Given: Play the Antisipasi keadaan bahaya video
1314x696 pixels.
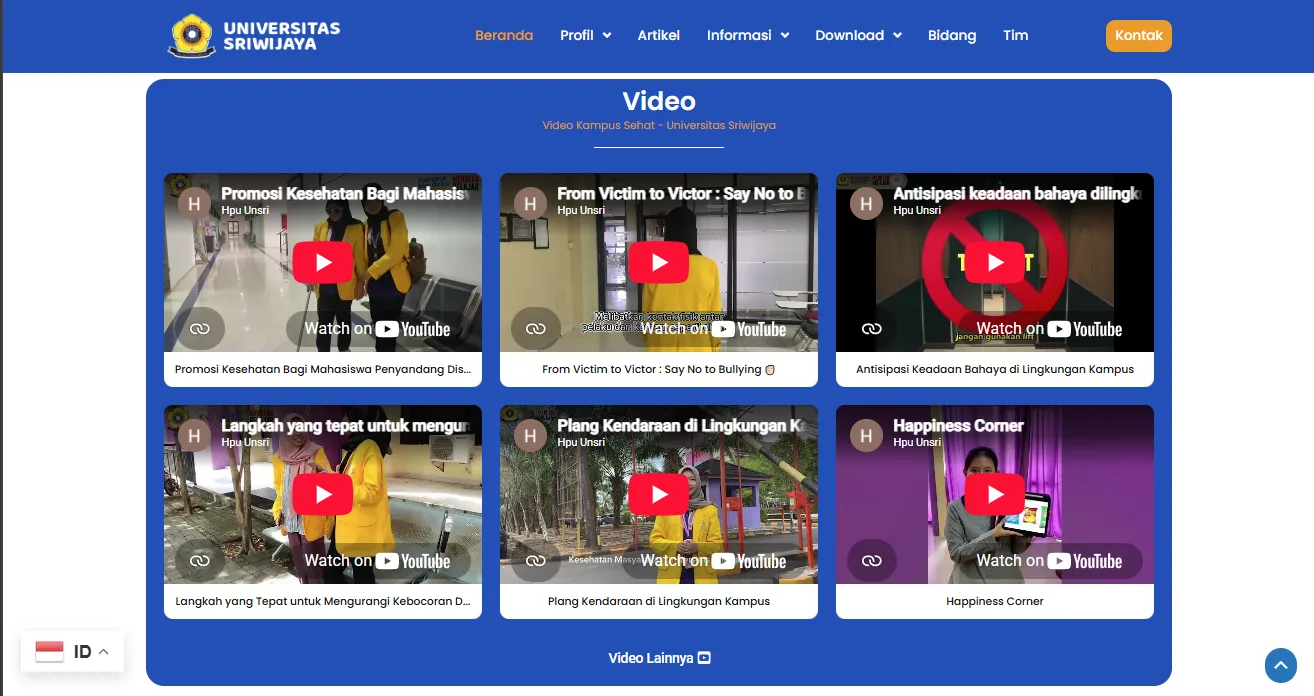Looking at the screenshot, I should 995,263.
